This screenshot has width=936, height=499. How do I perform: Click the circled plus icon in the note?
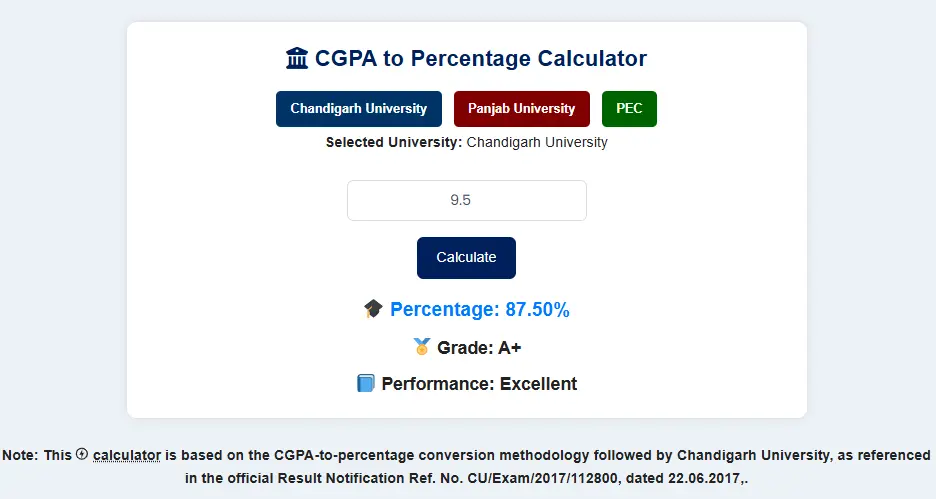coord(82,454)
